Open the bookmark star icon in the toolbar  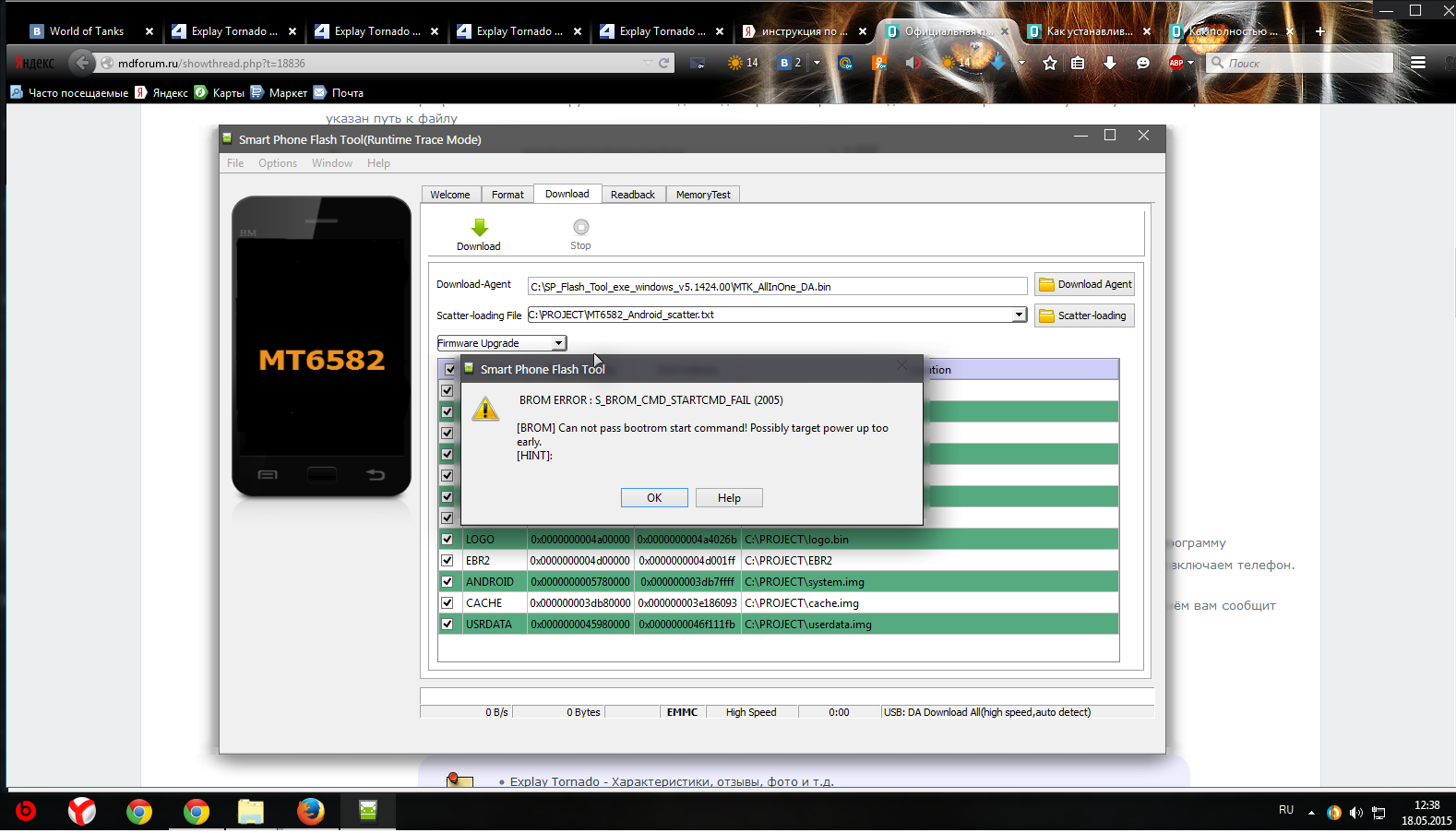(1050, 64)
